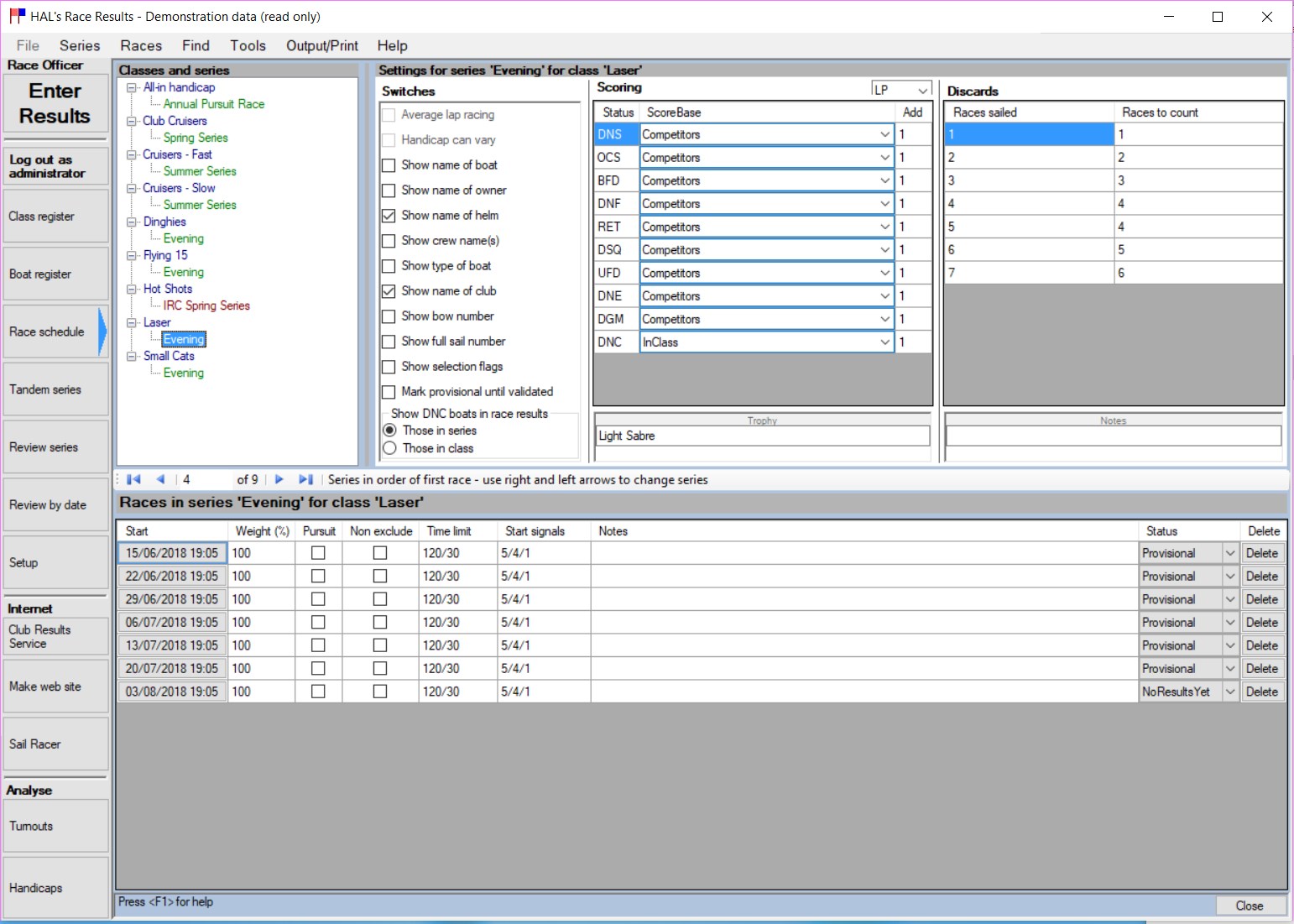The image size is (1294, 924).
Task: Toggle Show full sail number checkbox
Action: 389,342
